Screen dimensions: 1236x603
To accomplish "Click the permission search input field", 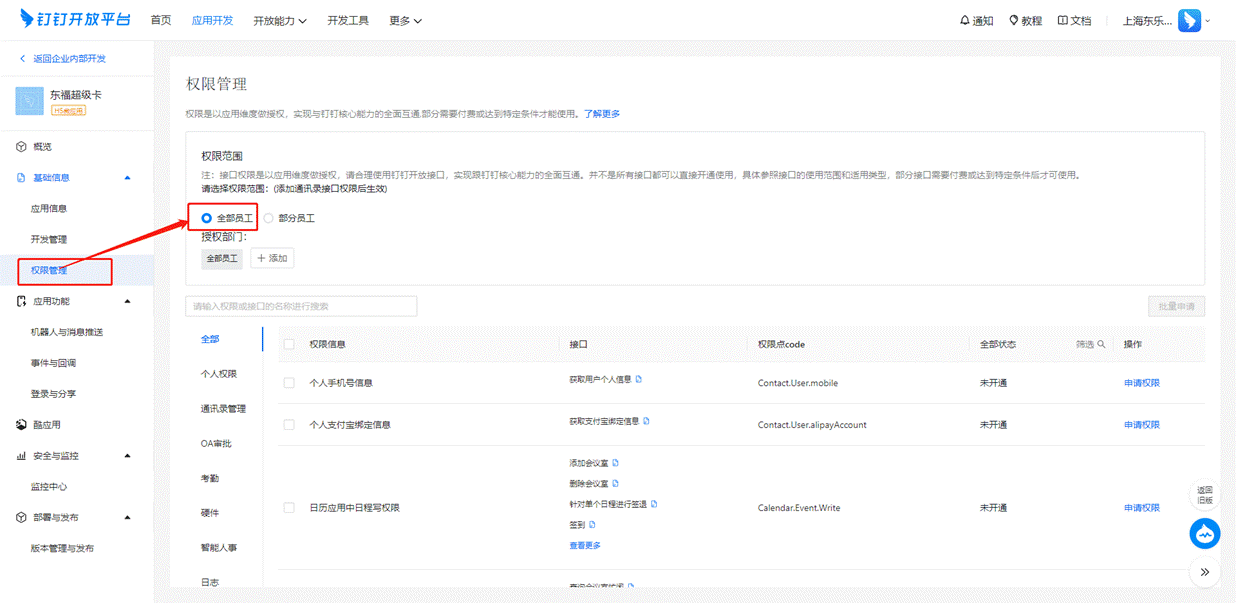I will [x=301, y=306].
